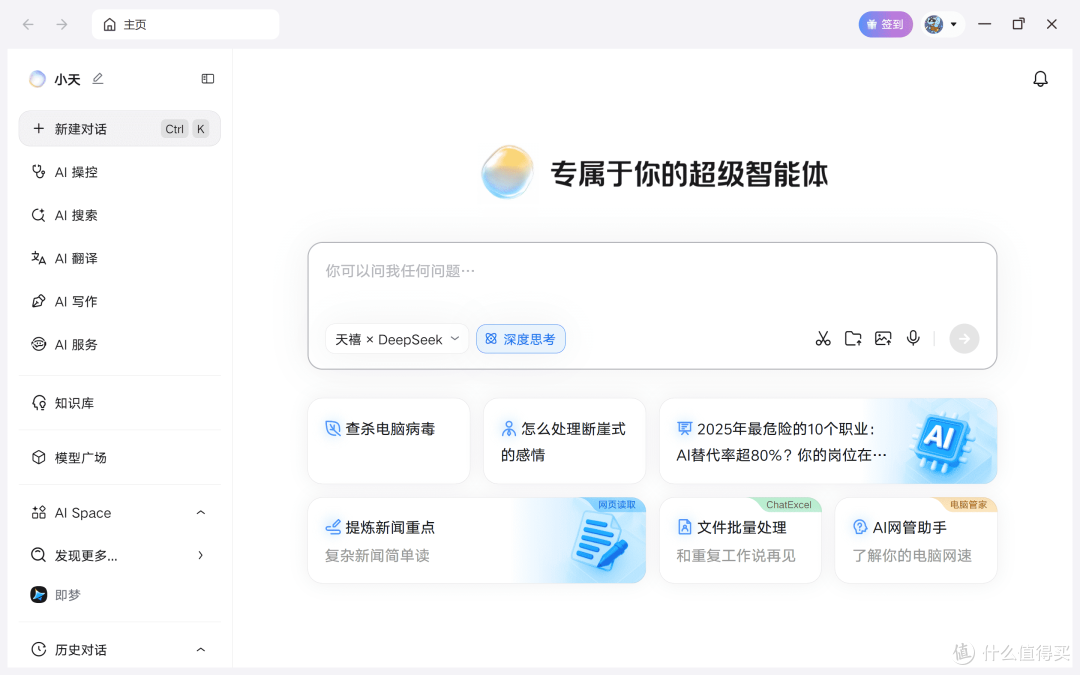Click the large AI chip illustration
This screenshot has width=1080, height=675.
pos(940,441)
